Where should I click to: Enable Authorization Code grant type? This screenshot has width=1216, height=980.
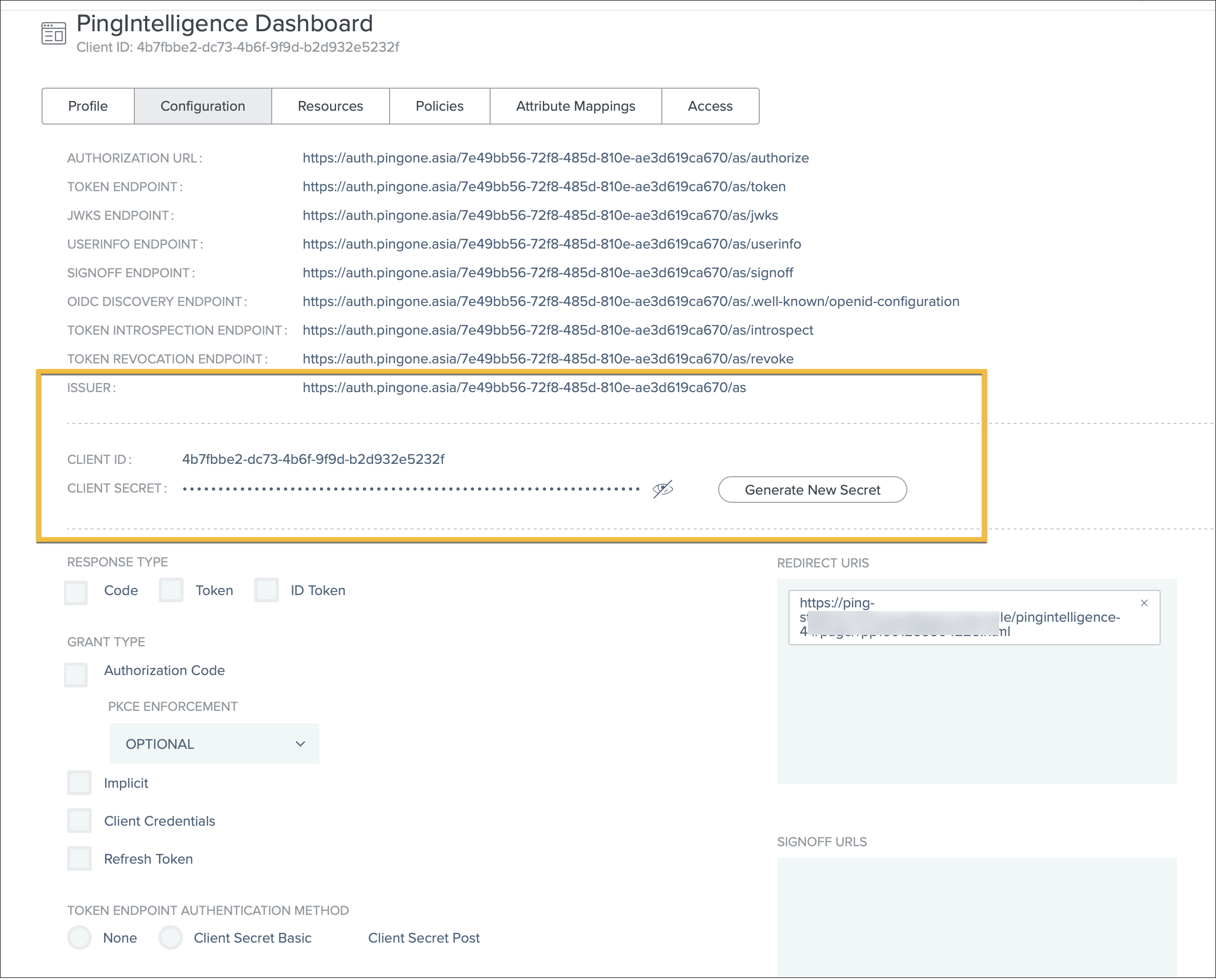point(76,674)
